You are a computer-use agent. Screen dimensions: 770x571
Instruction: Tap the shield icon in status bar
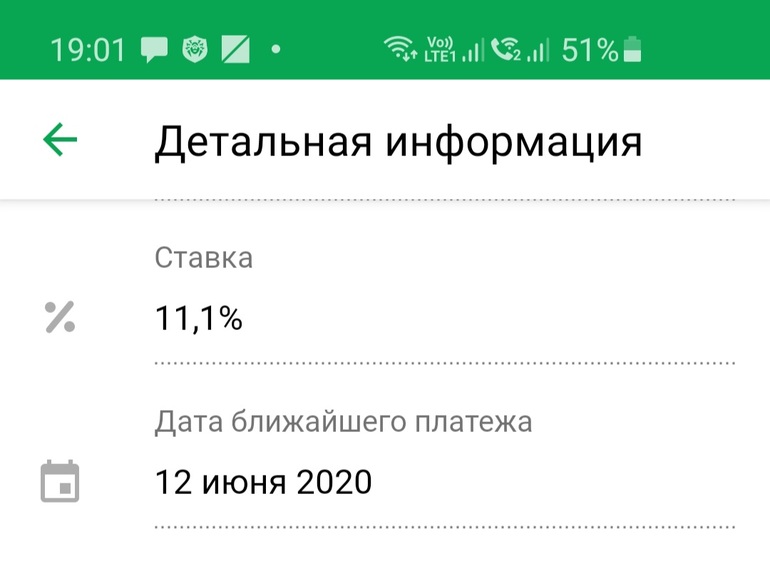pyautogui.click(x=194, y=49)
